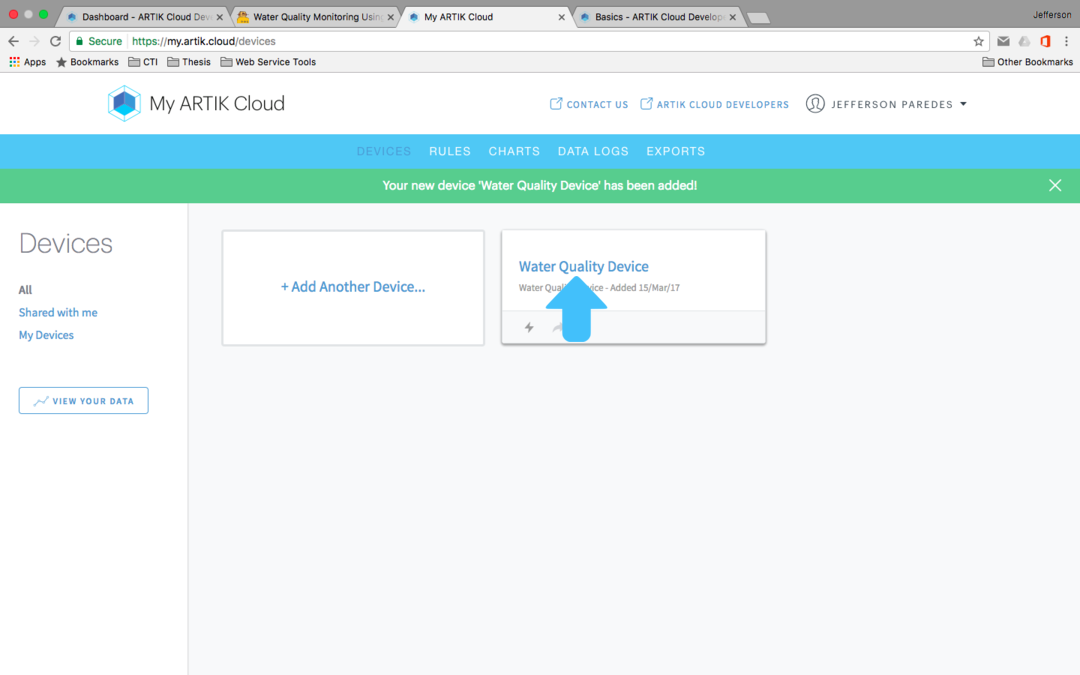Dismiss the green notification with X icon
The width and height of the screenshot is (1080, 675).
(x=1055, y=185)
